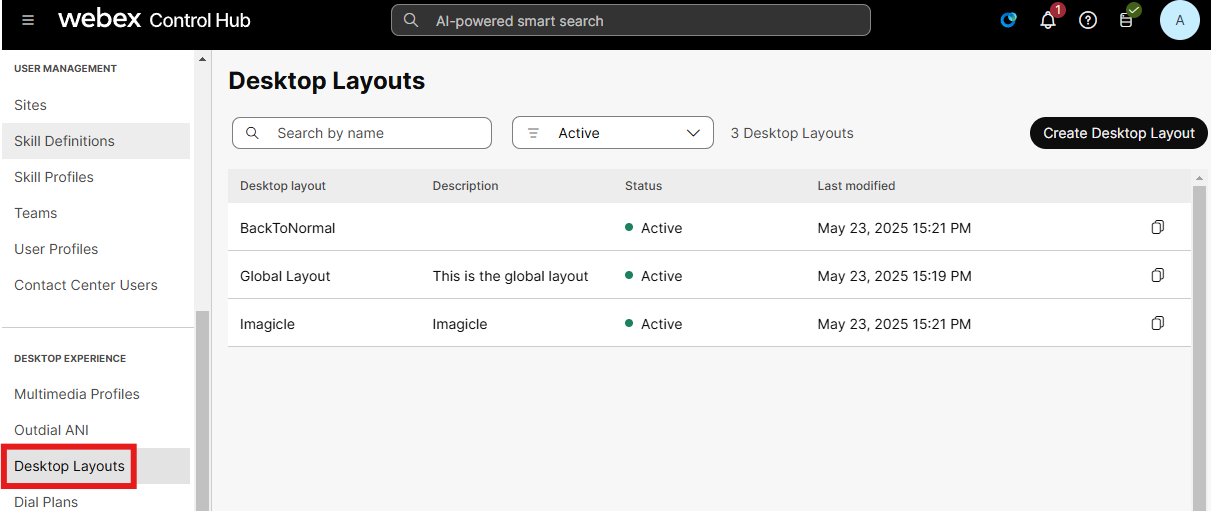The width and height of the screenshot is (1211, 511).
Task: Open the Outdial ANI page
Action: pyautogui.click(x=51, y=430)
